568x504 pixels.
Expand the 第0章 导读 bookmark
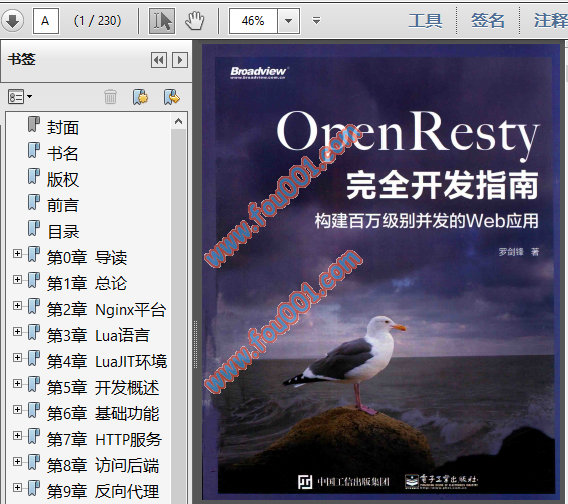(x=17, y=254)
